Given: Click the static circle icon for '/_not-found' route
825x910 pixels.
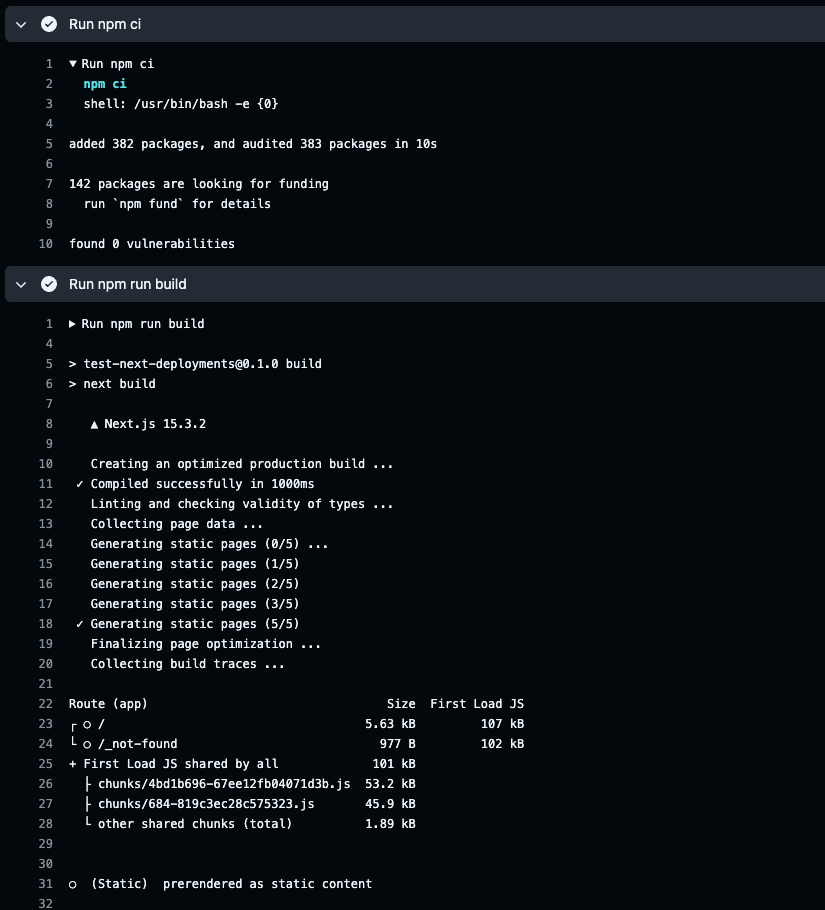Looking at the screenshot, I should 87,745.
